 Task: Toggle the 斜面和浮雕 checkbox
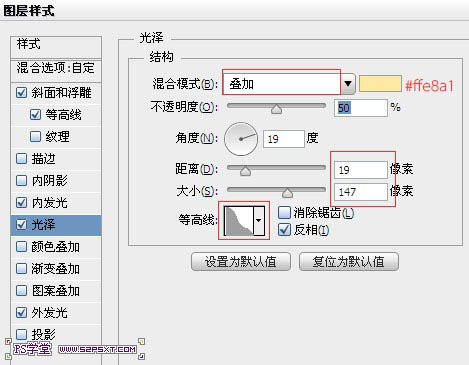[x=22, y=93]
